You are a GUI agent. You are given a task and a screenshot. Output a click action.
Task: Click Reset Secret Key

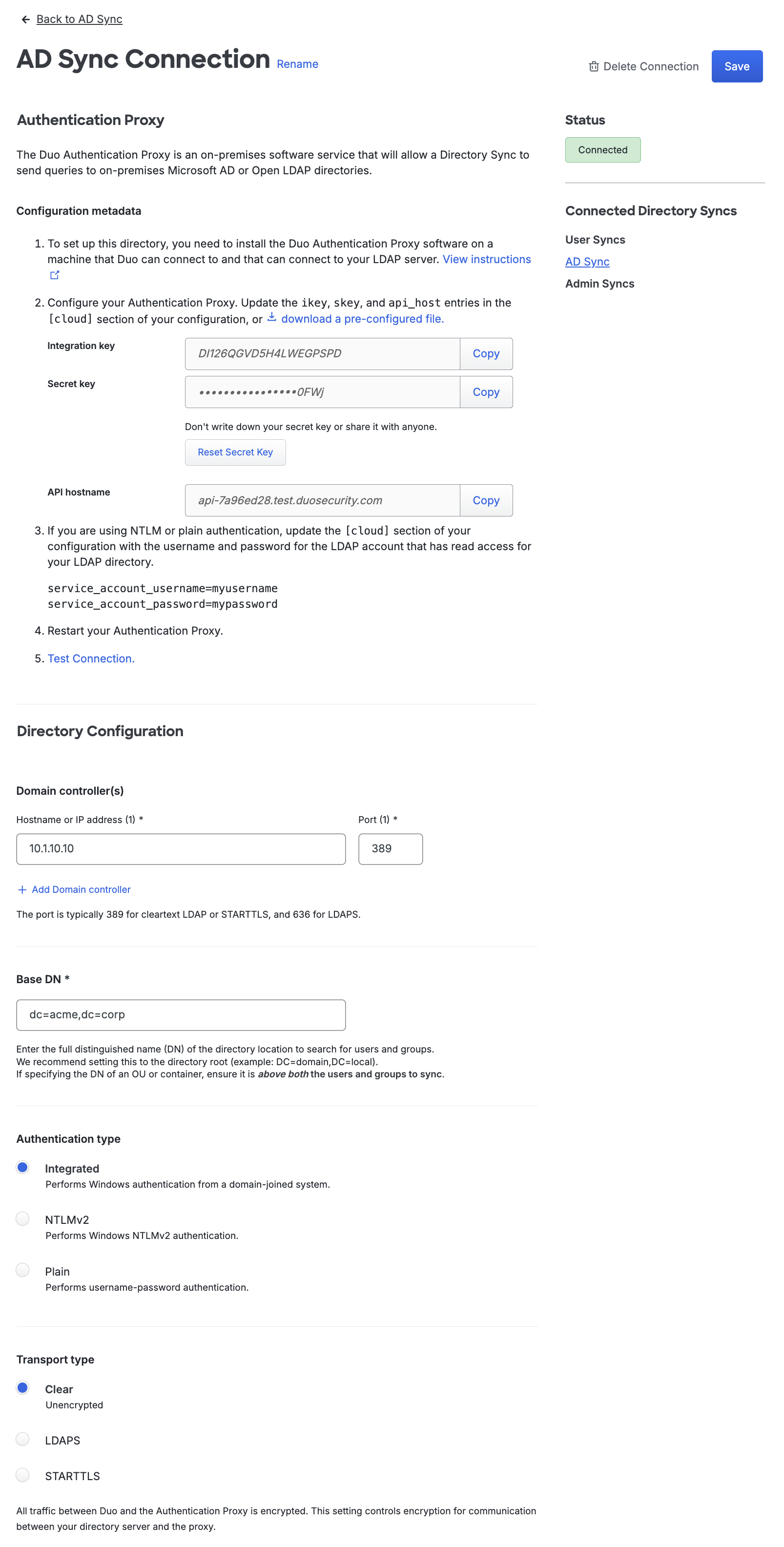(235, 452)
